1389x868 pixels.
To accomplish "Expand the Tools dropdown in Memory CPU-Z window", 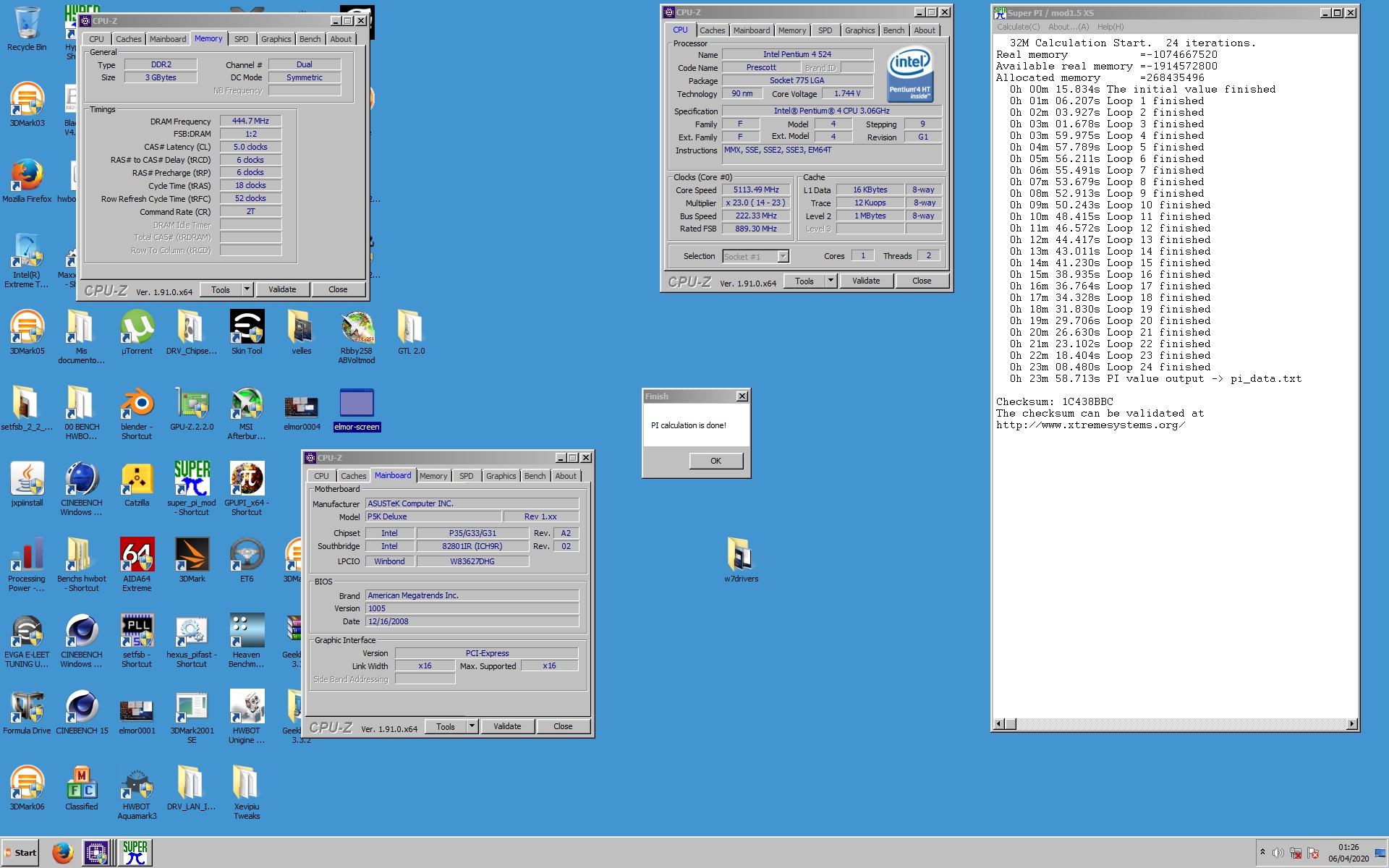I will (247, 289).
